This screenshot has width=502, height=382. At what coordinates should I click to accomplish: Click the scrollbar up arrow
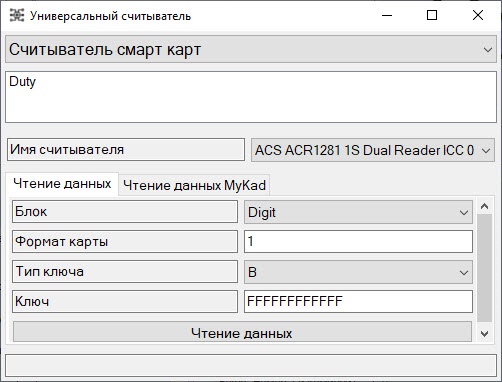pos(485,207)
